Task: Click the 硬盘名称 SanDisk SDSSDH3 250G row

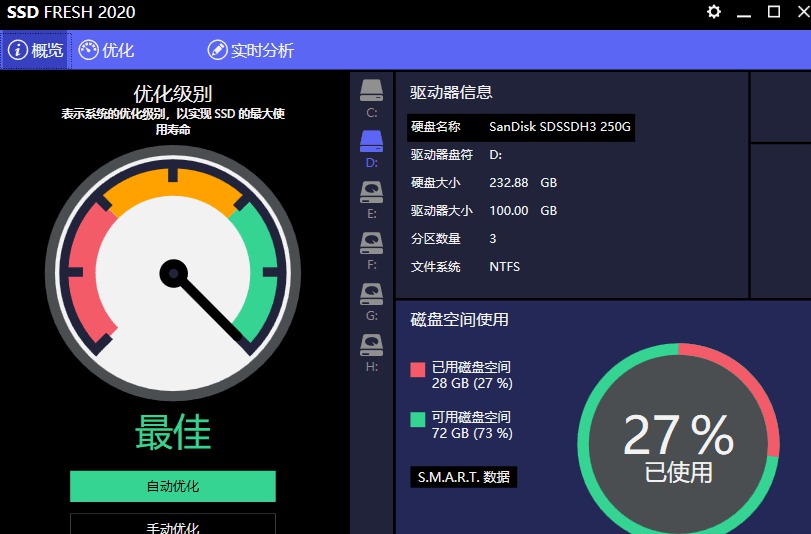Action: tap(521, 127)
